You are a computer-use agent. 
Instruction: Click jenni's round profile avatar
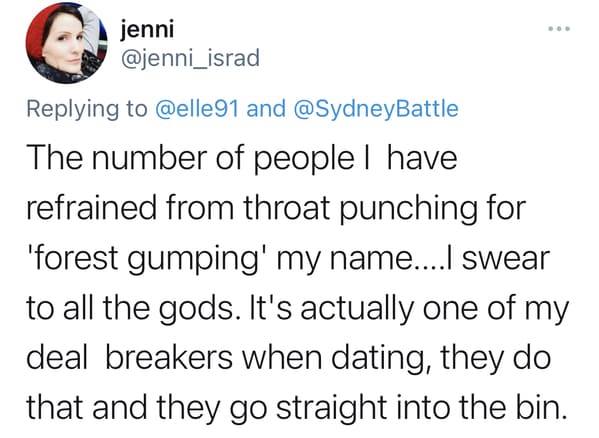coord(66,43)
